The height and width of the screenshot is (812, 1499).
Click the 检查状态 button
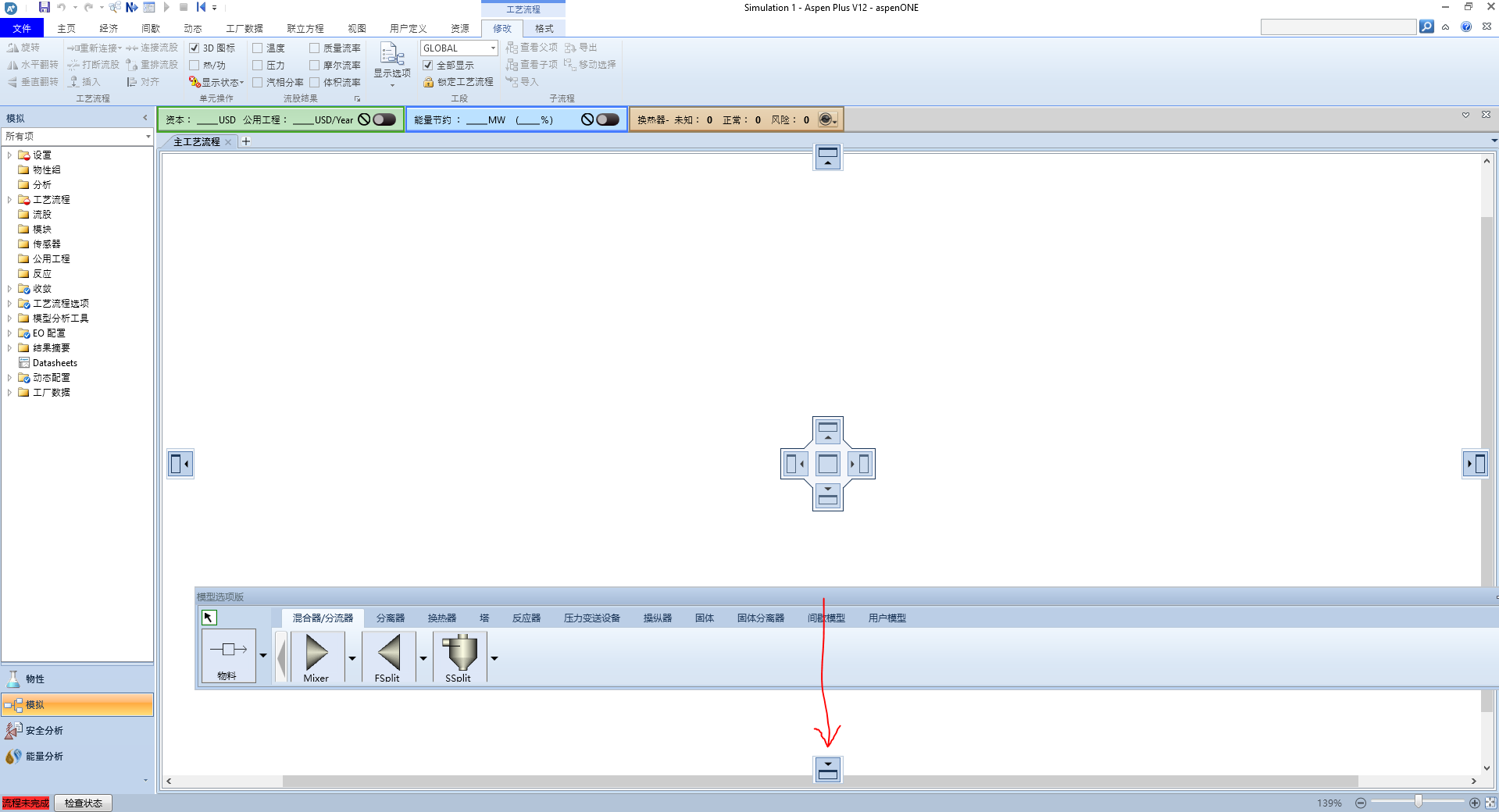coord(84,803)
